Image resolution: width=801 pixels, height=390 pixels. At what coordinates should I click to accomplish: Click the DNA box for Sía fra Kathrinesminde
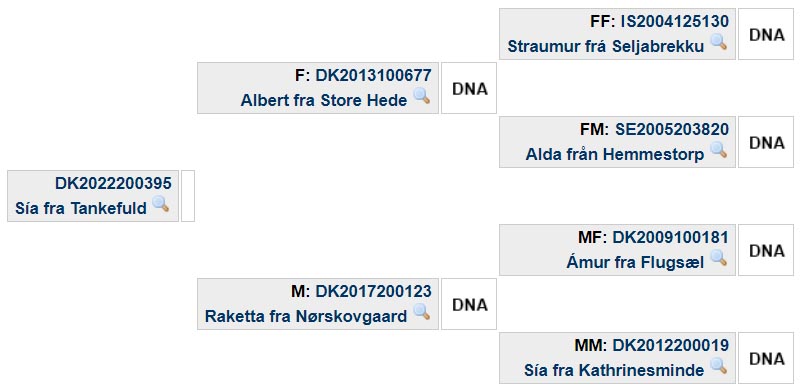[766, 358]
